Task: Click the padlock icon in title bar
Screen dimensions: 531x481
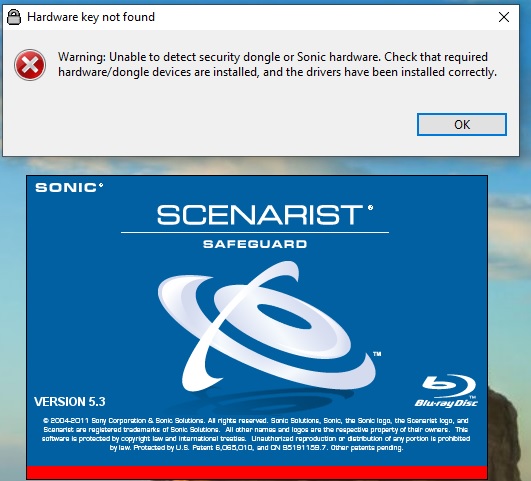Action: [14, 17]
